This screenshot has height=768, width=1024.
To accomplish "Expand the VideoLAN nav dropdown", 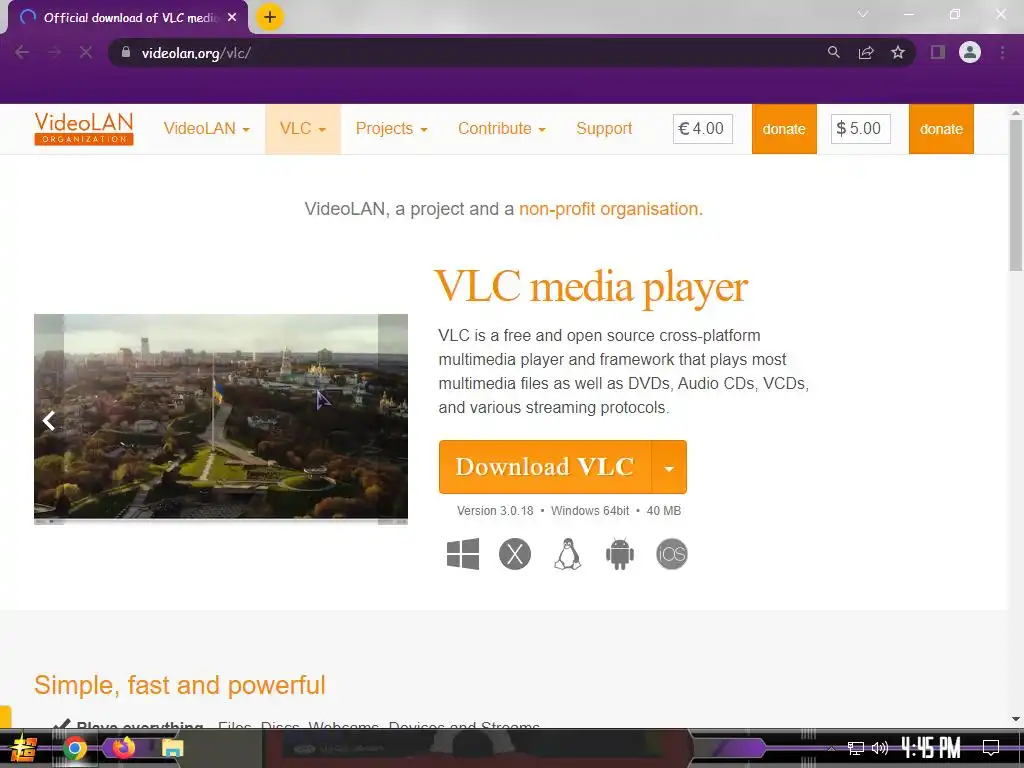I will [x=207, y=129].
